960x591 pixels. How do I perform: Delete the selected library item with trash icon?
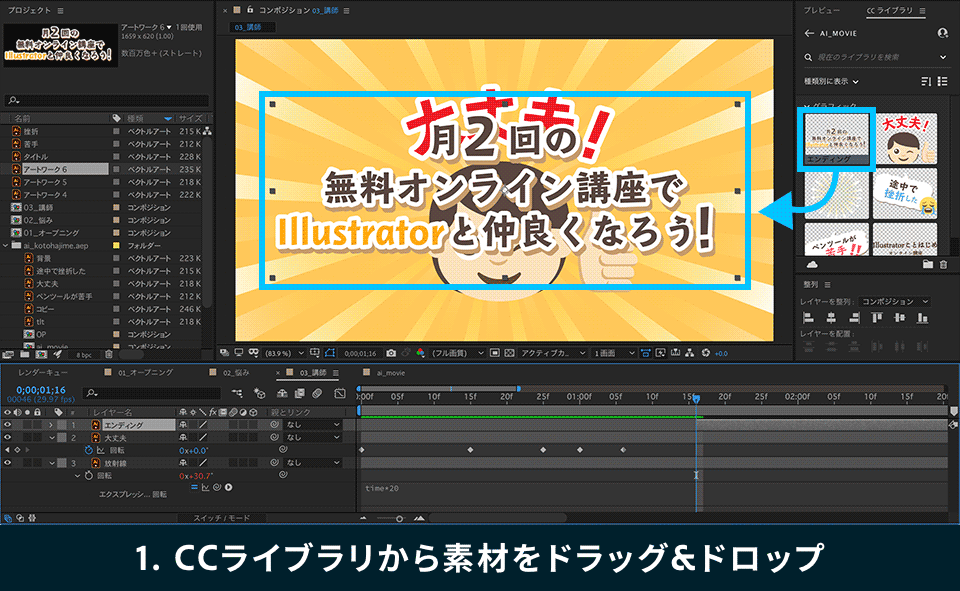(x=943, y=265)
